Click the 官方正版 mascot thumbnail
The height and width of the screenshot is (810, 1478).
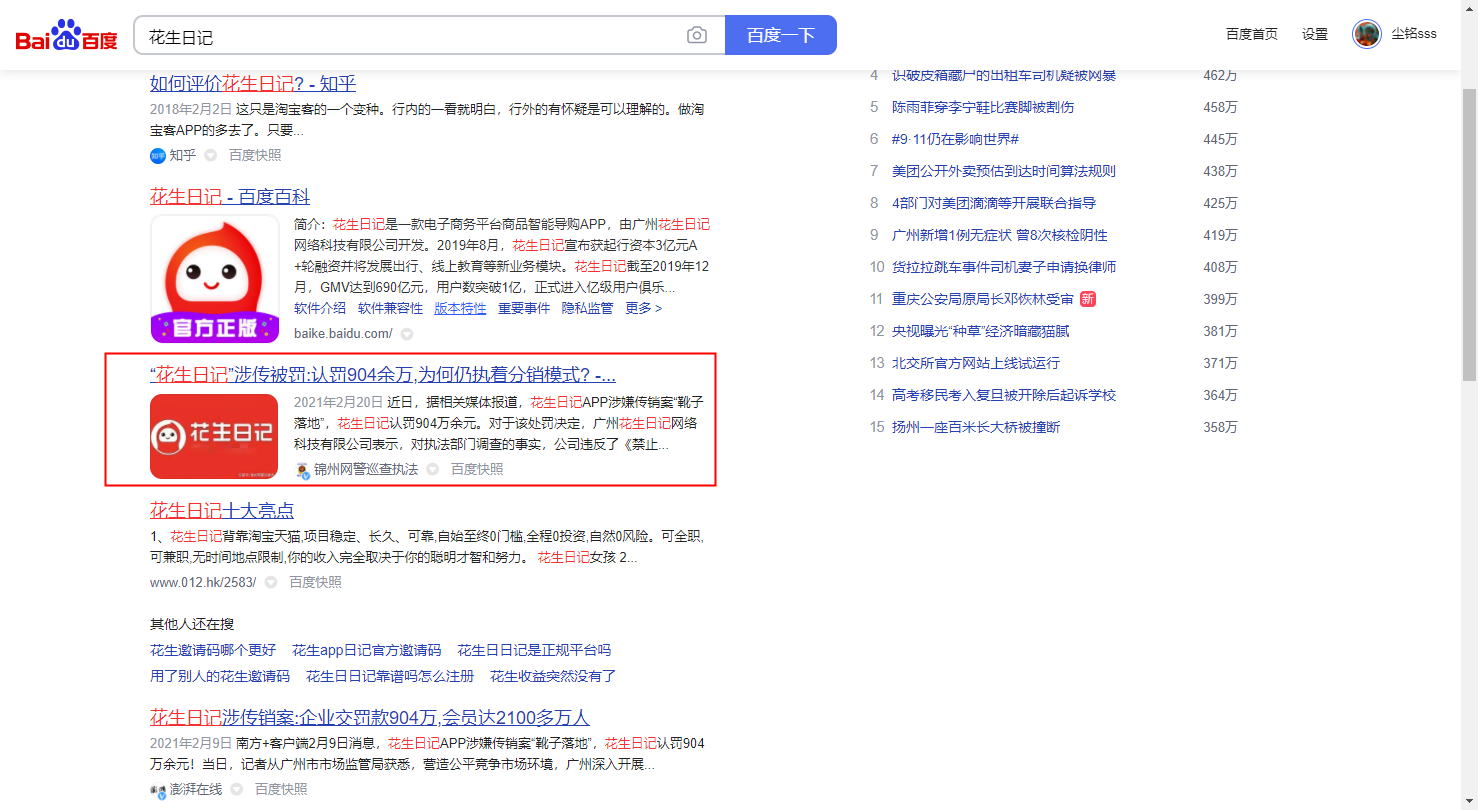pos(215,279)
